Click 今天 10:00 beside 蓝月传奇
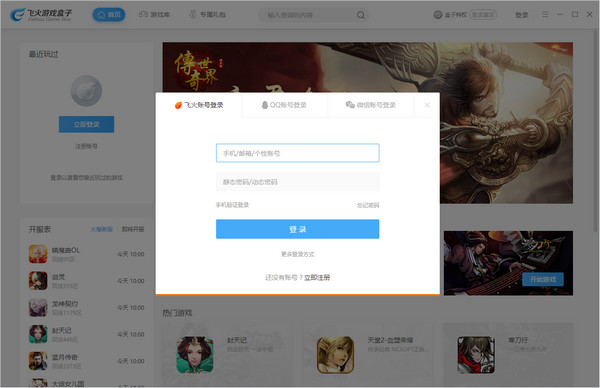600x388 pixels. click(x=131, y=361)
